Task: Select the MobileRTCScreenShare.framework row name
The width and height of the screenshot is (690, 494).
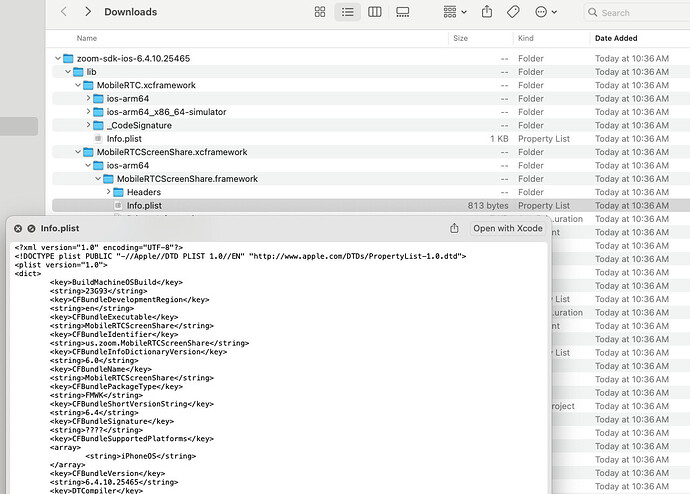Action: coord(187,179)
